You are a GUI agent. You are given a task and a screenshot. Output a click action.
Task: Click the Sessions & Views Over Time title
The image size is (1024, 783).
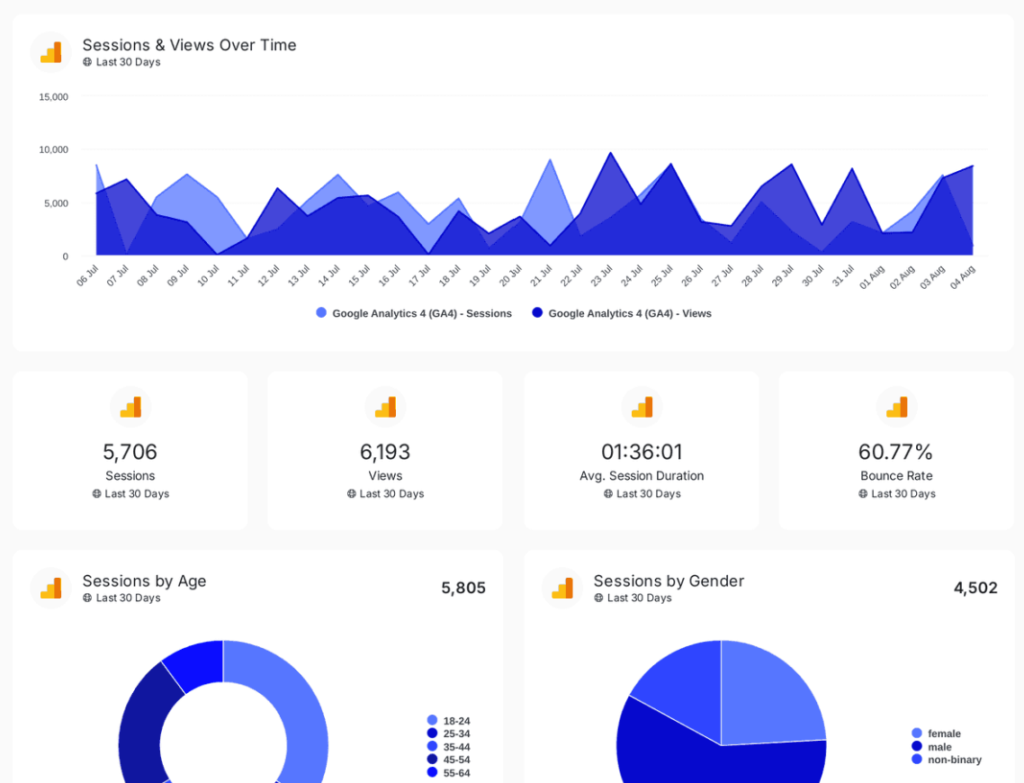[189, 45]
